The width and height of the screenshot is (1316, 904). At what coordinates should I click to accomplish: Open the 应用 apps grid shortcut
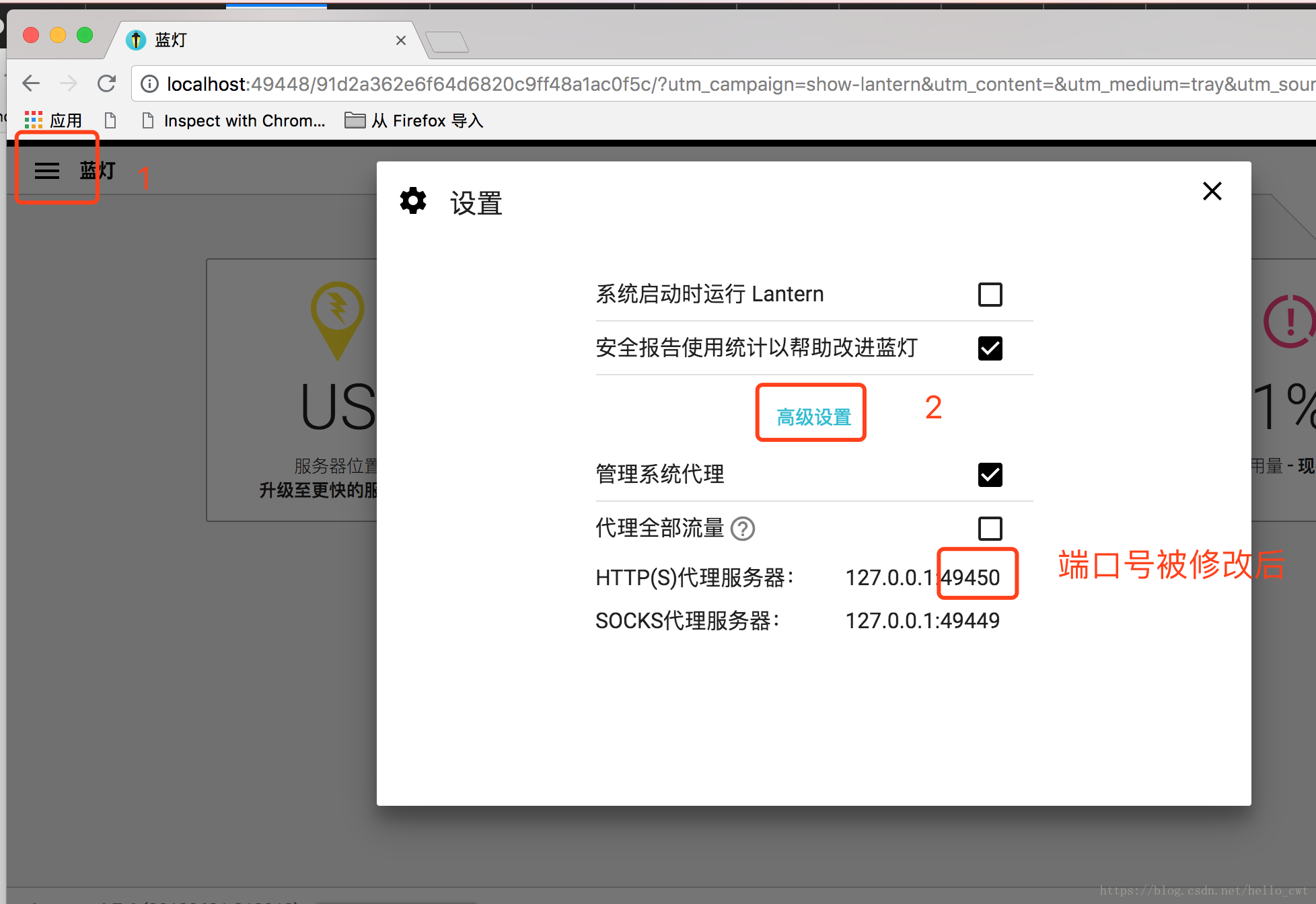tap(53, 120)
